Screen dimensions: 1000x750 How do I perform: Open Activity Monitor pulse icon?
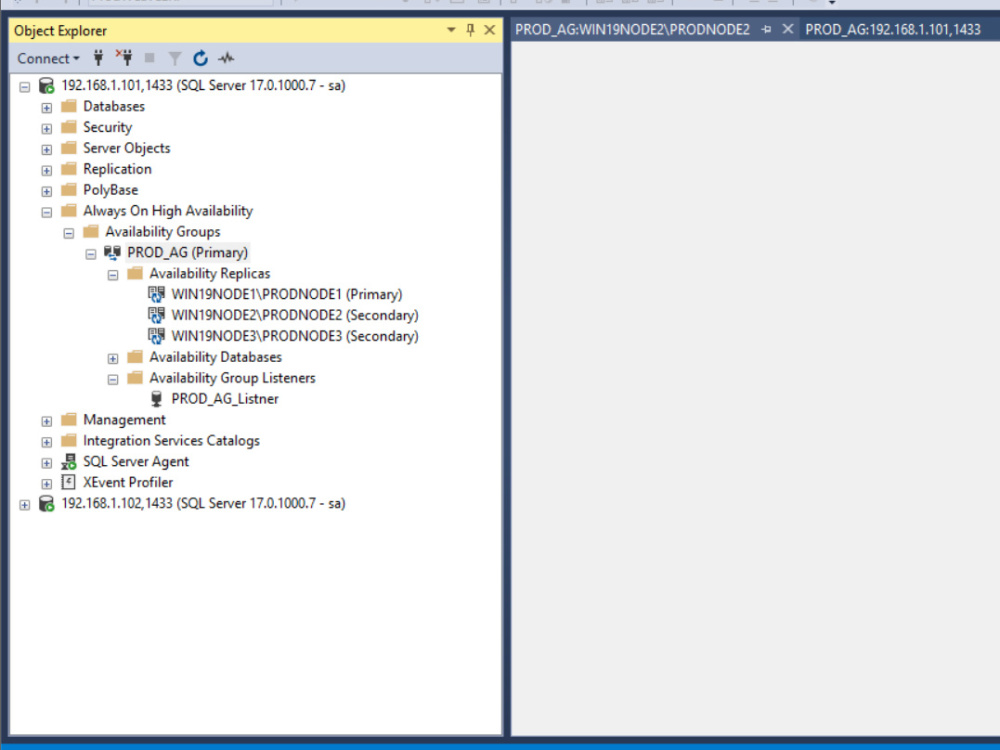coord(226,59)
